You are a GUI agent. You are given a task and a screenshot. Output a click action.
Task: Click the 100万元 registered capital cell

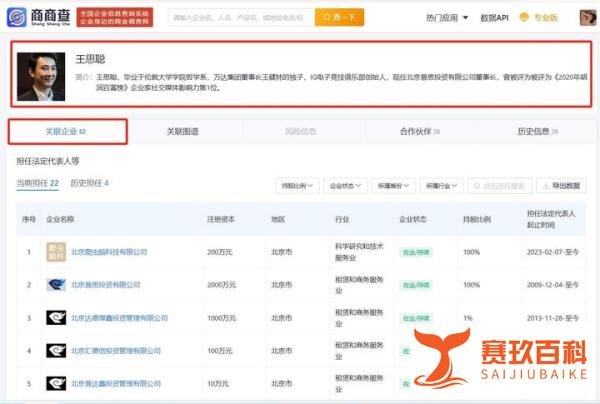click(x=220, y=351)
